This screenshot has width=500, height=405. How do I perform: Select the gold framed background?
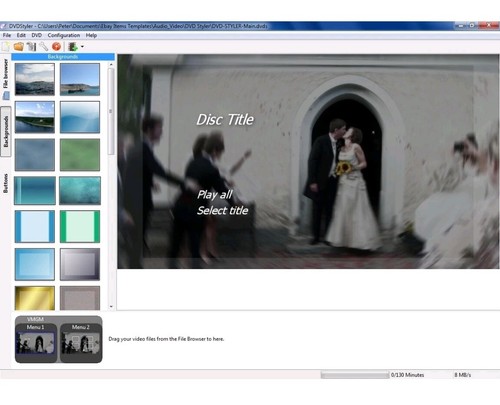click(35, 298)
